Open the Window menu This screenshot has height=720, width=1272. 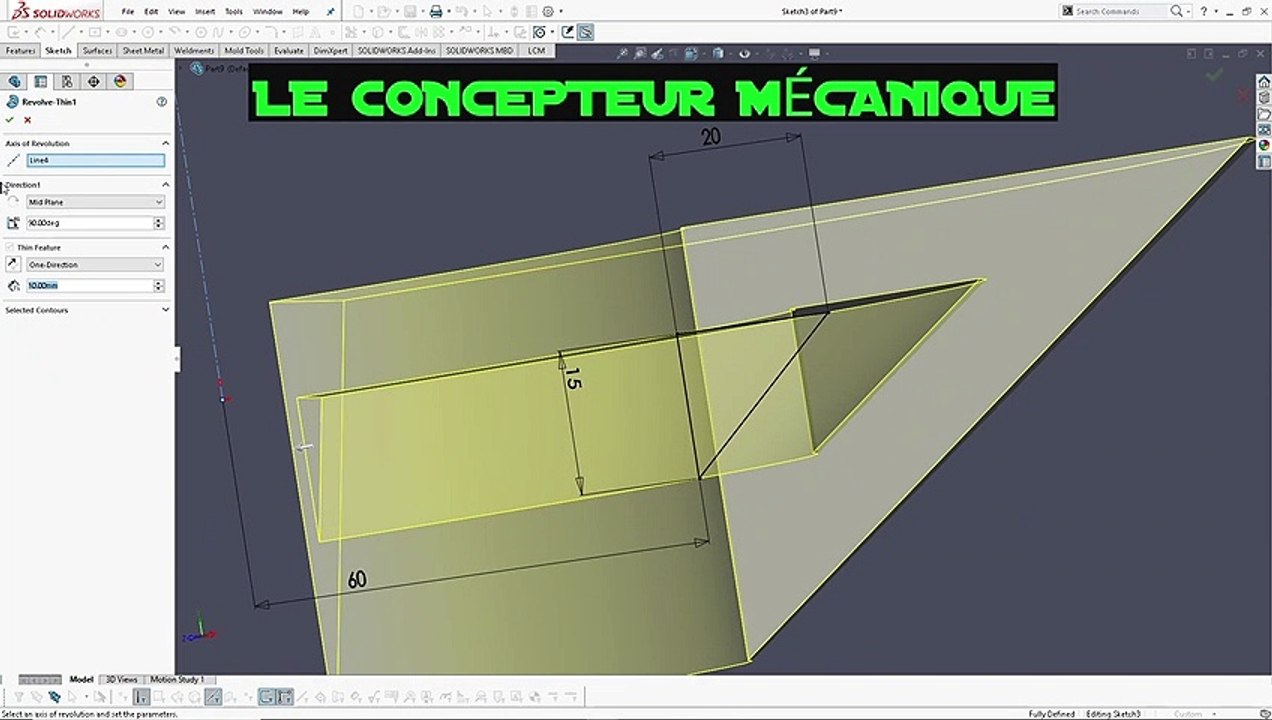267,12
